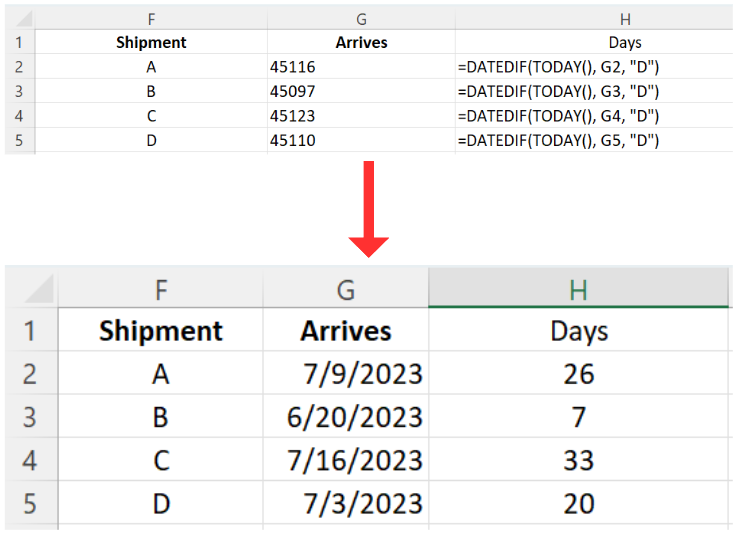Image resolution: width=737 pixels, height=534 pixels.
Task: Select the Days result cell showing 20
Action: click(x=578, y=503)
